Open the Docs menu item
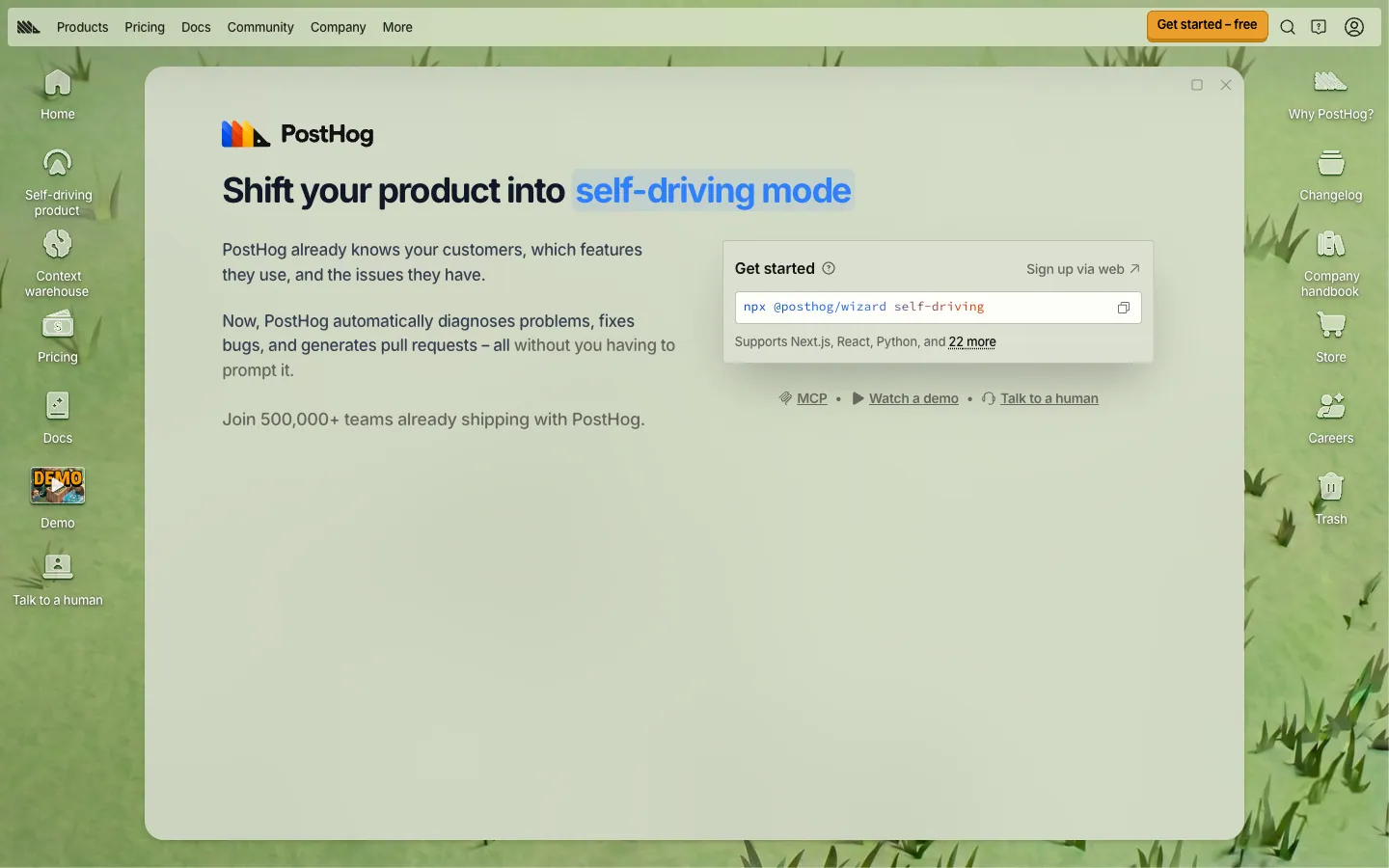 tap(196, 27)
